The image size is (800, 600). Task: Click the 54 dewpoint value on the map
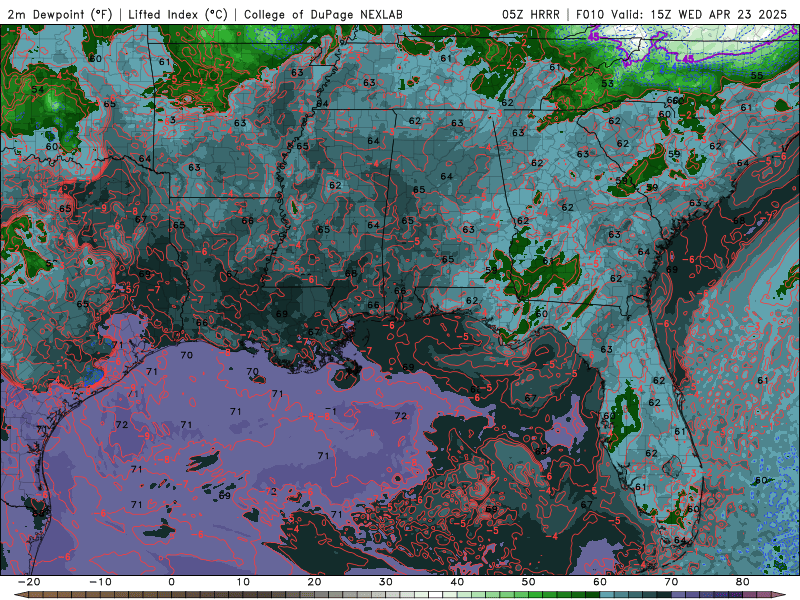pyautogui.click(x=37, y=89)
